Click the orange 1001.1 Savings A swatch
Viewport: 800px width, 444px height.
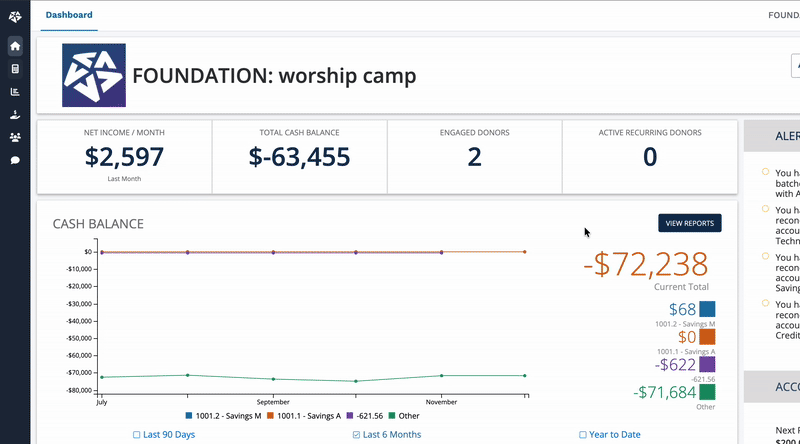point(707,338)
